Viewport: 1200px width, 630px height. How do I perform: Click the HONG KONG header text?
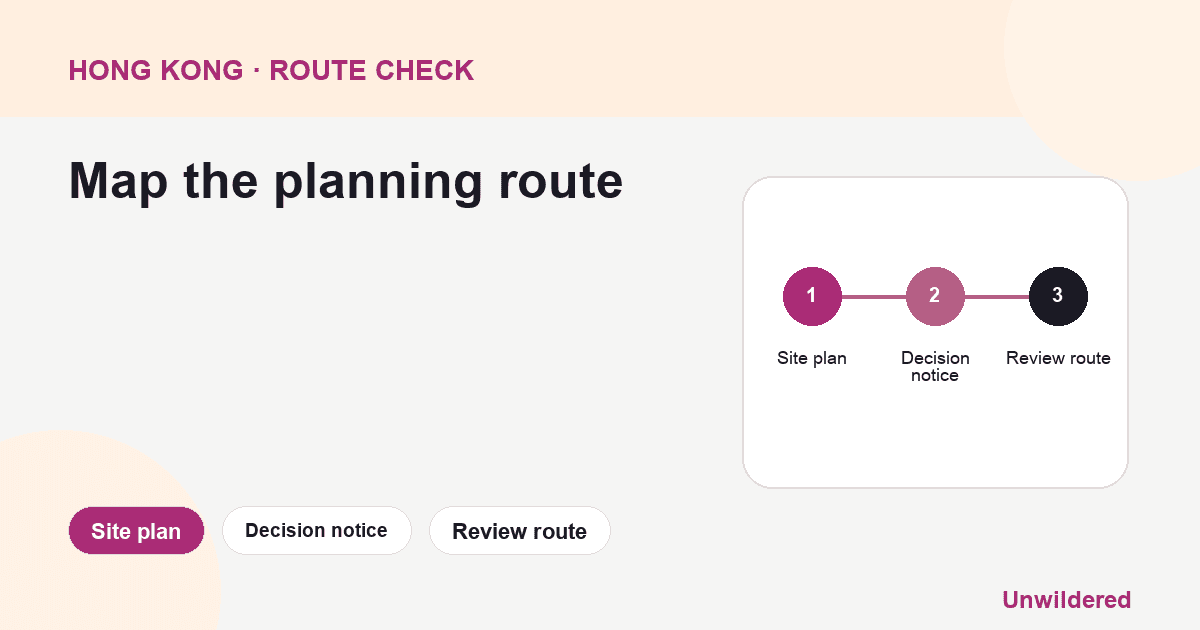coord(155,71)
